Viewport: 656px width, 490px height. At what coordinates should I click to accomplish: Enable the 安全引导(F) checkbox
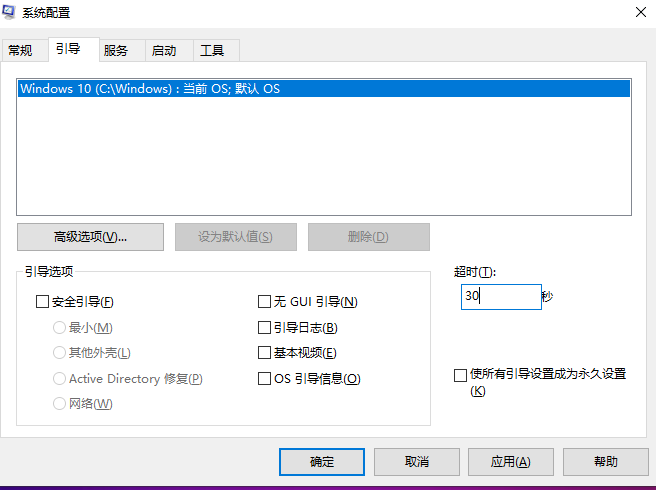42,302
